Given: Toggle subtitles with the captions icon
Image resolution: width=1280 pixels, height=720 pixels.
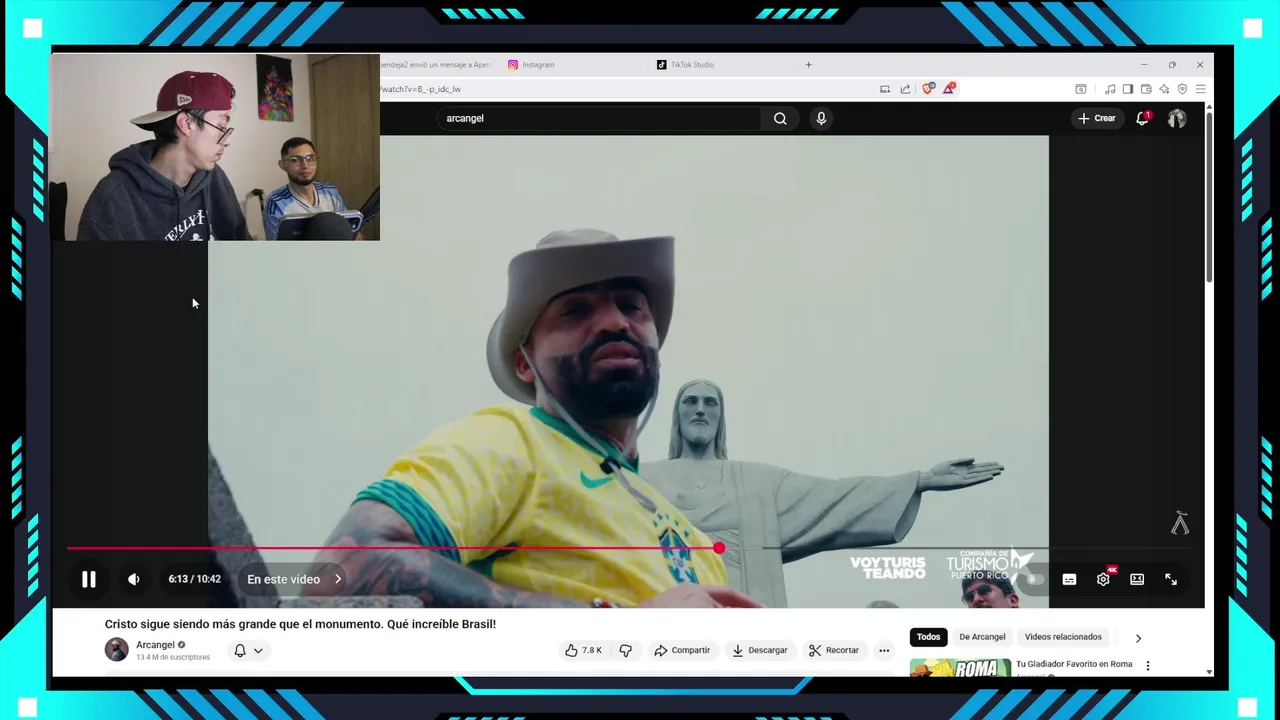Looking at the screenshot, I should (x=1069, y=579).
